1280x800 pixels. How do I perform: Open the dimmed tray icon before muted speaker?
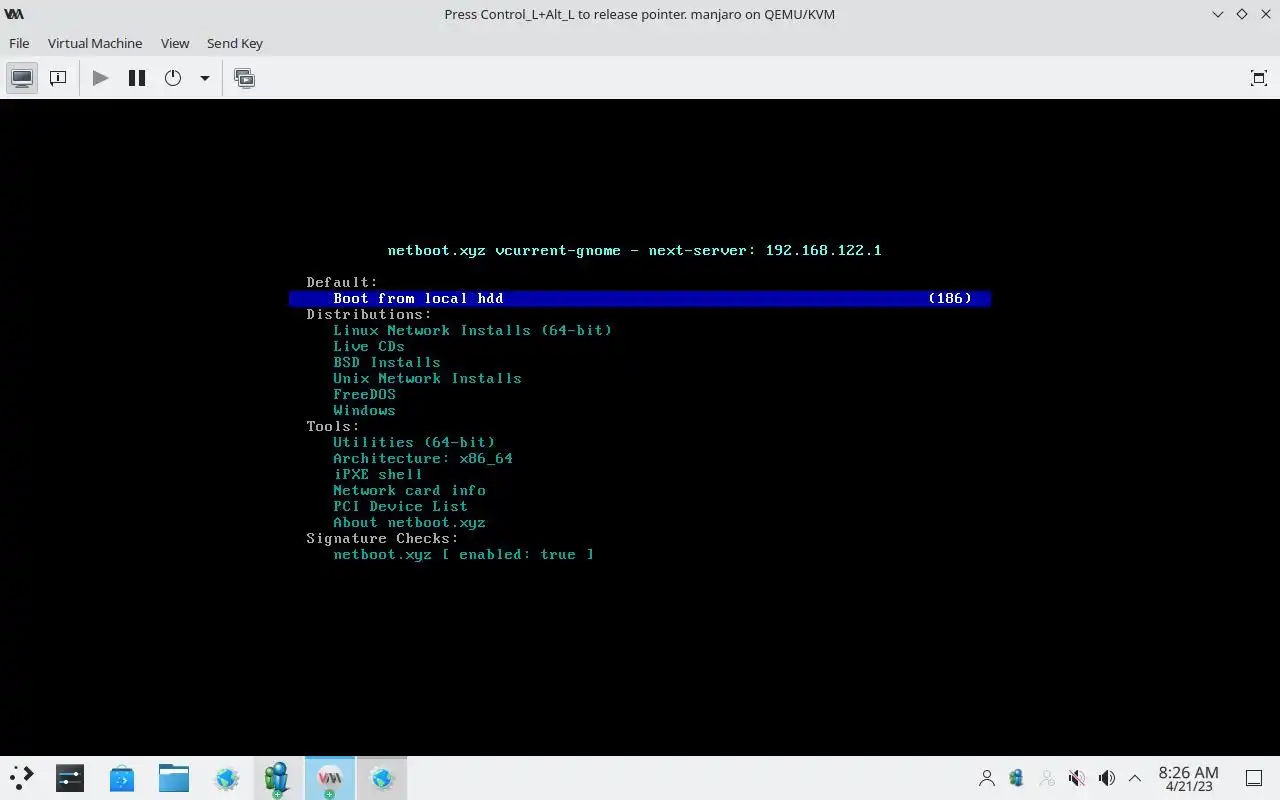point(1047,778)
